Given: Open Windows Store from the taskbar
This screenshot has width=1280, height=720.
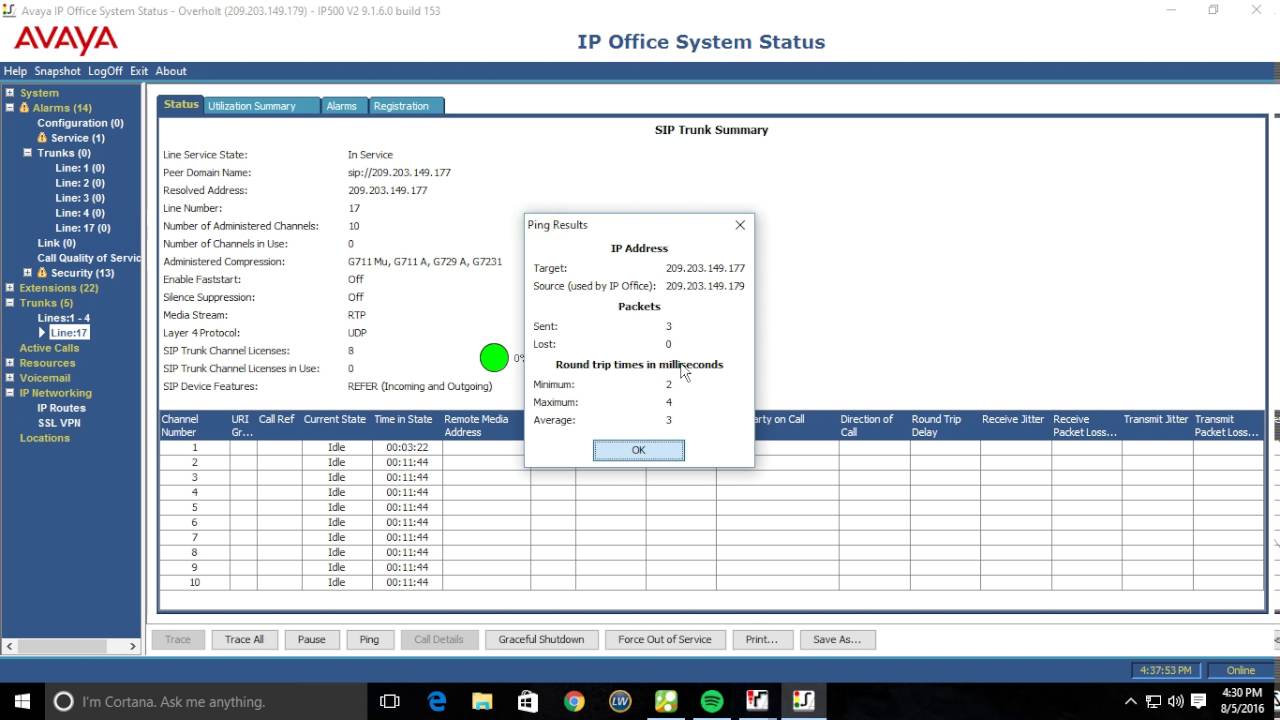Looking at the screenshot, I should [528, 701].
